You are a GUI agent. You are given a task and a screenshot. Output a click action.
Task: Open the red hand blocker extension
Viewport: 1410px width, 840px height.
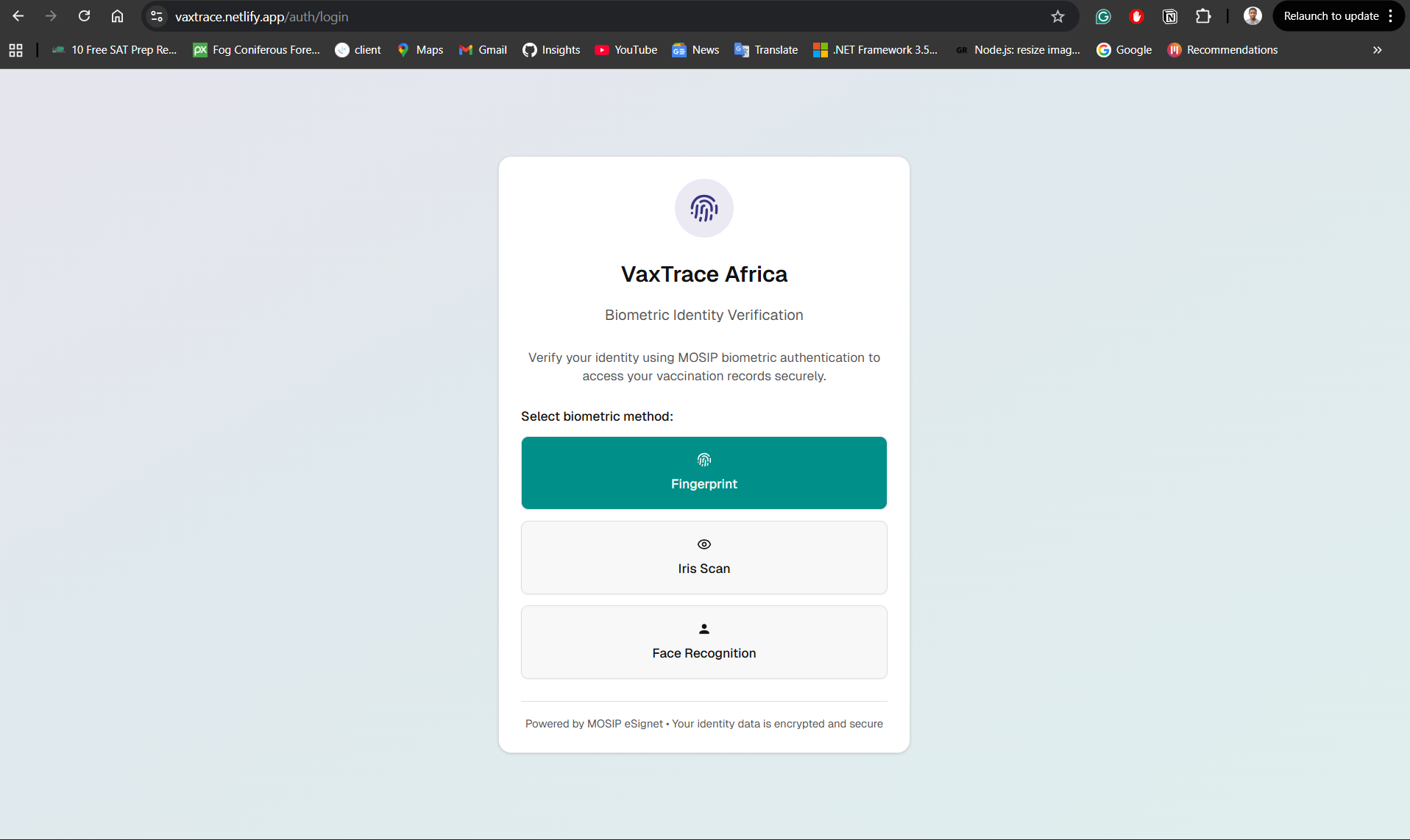1136,16
